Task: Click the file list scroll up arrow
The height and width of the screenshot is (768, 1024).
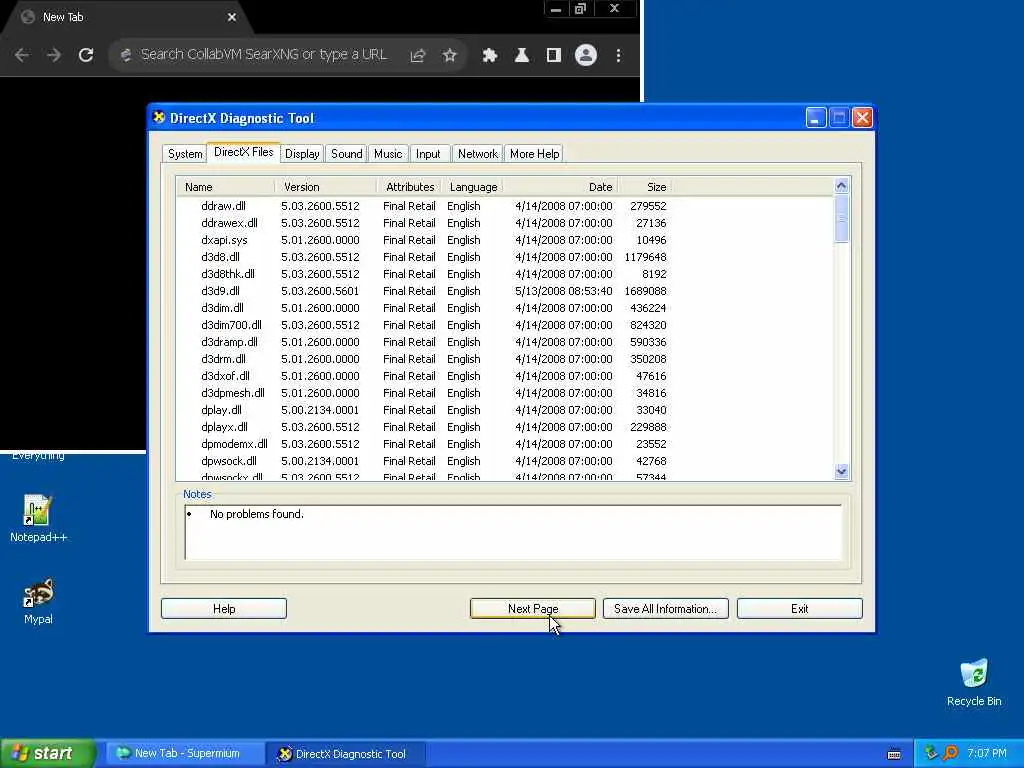Action: click(841, 186)
